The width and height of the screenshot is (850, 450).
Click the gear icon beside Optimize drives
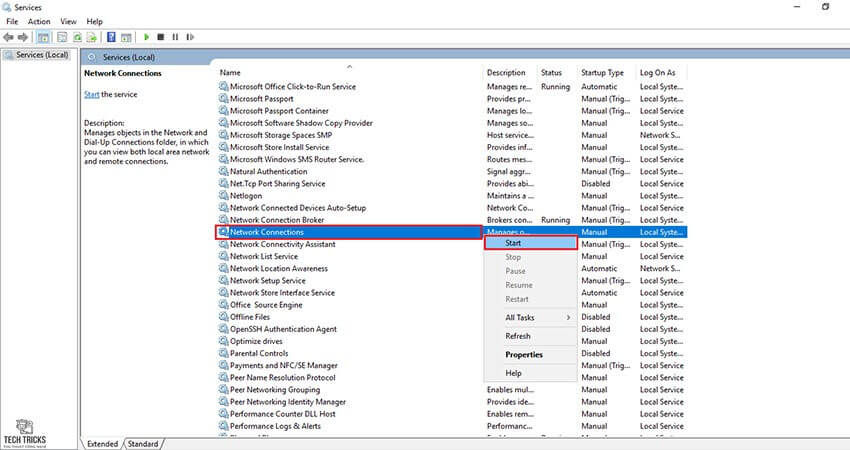click(x=223, y=341)
